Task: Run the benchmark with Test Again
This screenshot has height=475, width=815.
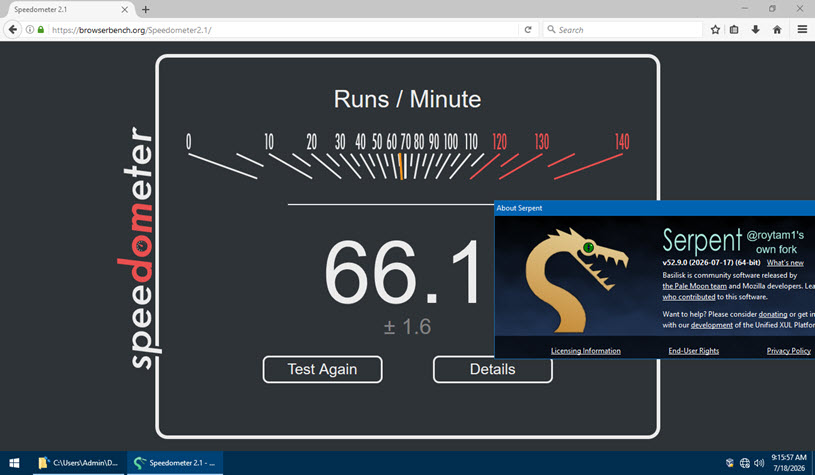Action: click(322, 370)
